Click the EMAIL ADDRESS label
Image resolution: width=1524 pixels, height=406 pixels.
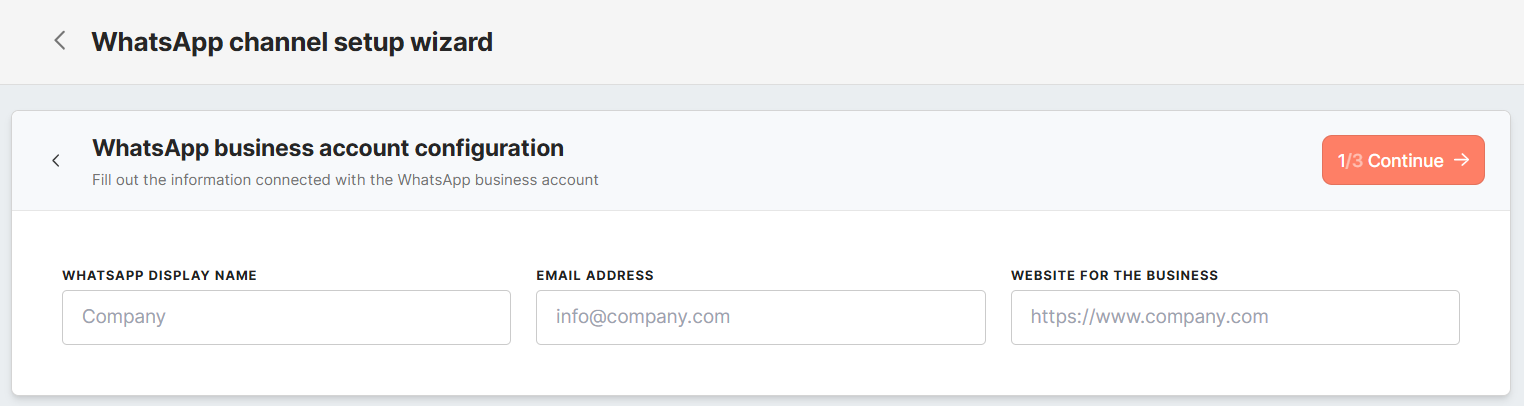coord(595,275)
